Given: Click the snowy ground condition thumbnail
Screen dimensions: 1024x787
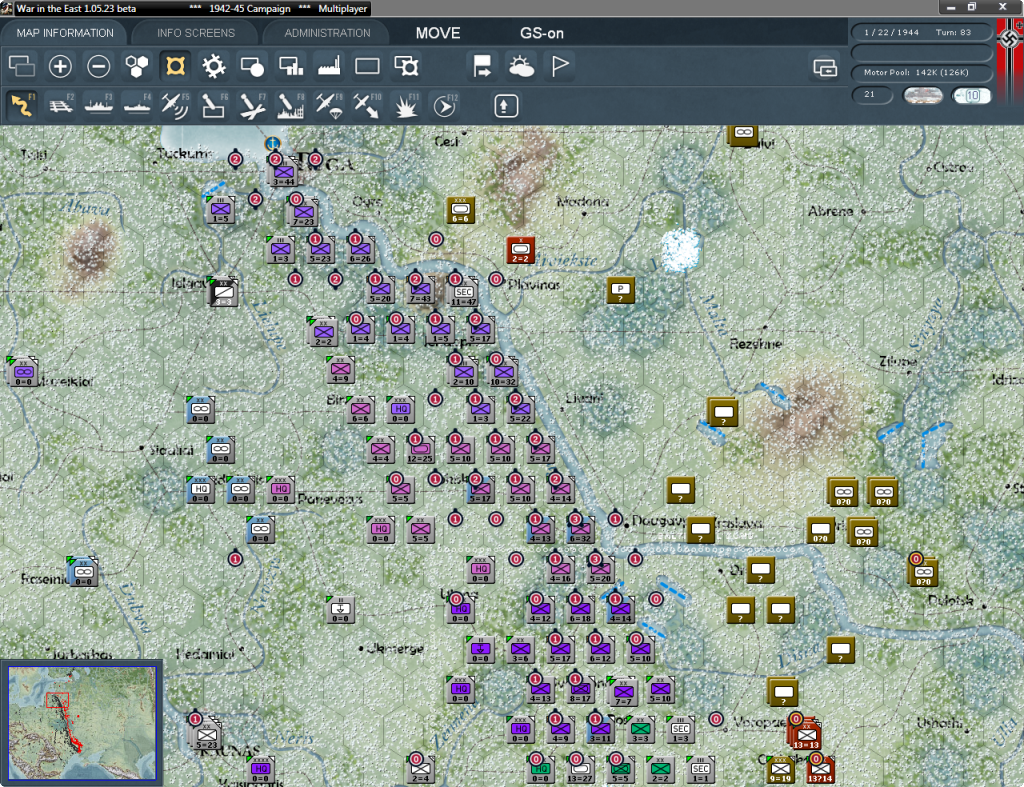Looking at the screenshot, I should click(x=922, y=95).
